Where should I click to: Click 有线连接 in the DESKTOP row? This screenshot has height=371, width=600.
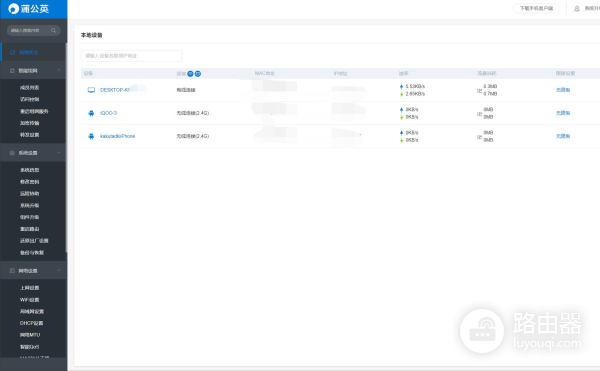186,90
